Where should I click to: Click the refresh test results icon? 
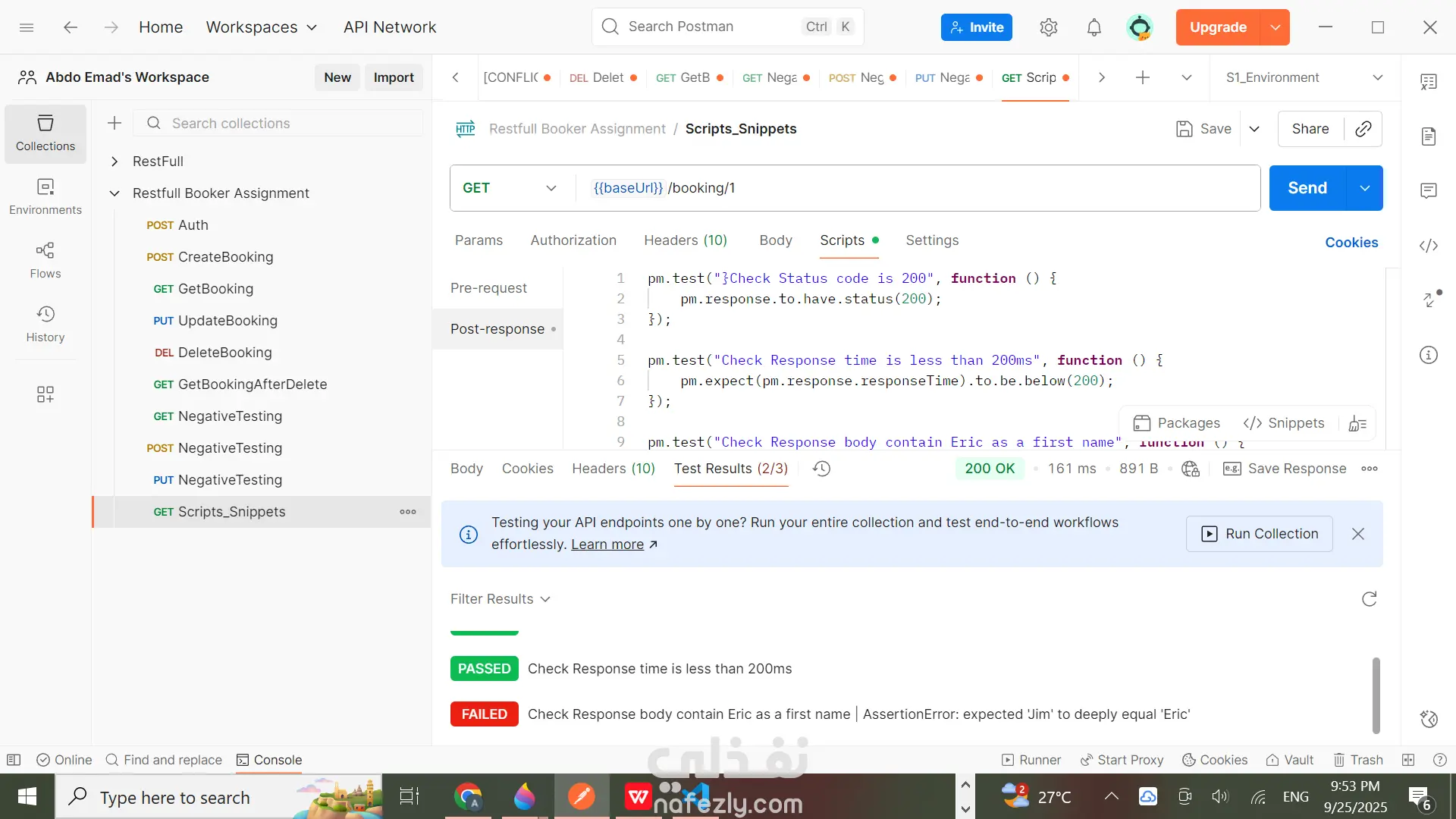click(x=1369, y=599)
